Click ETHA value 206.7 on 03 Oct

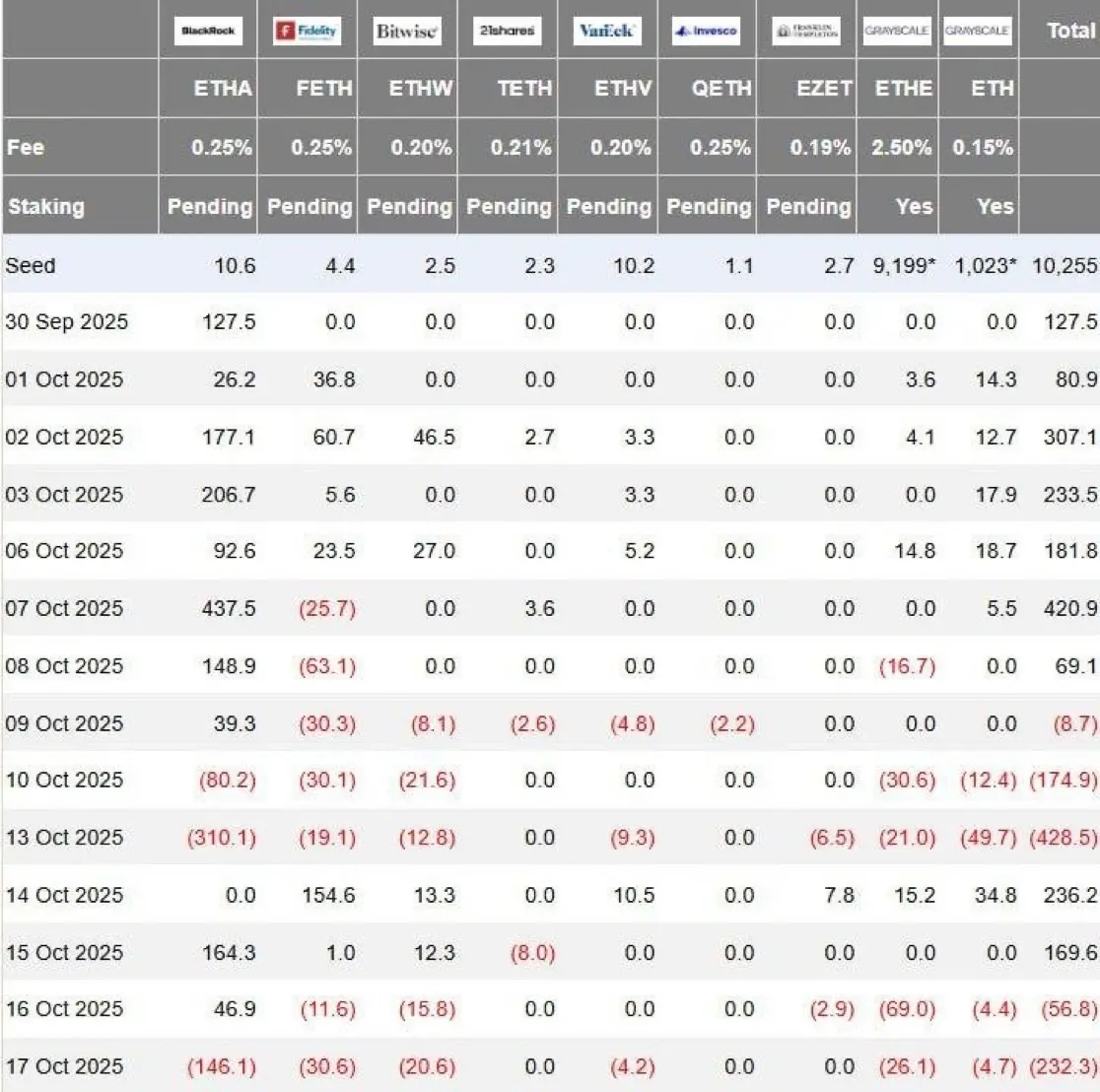point(229,495)
